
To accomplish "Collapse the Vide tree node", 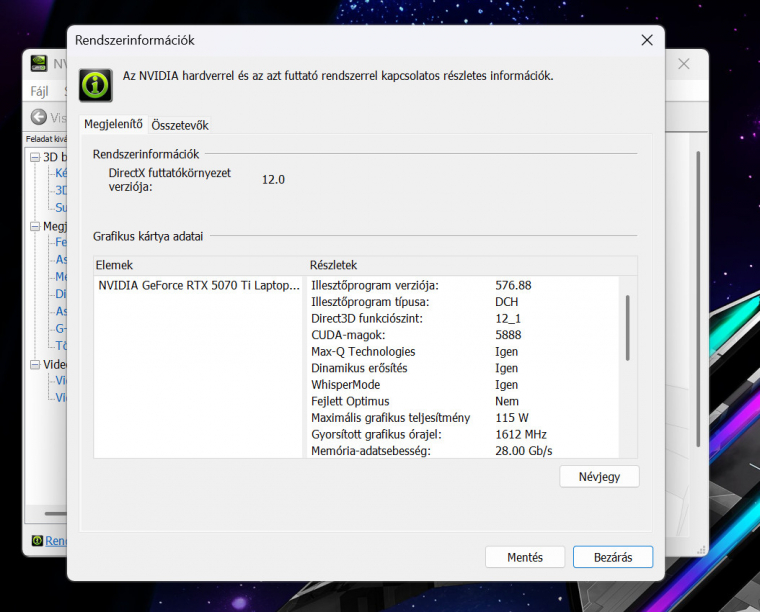I will [x=35, y=364].
